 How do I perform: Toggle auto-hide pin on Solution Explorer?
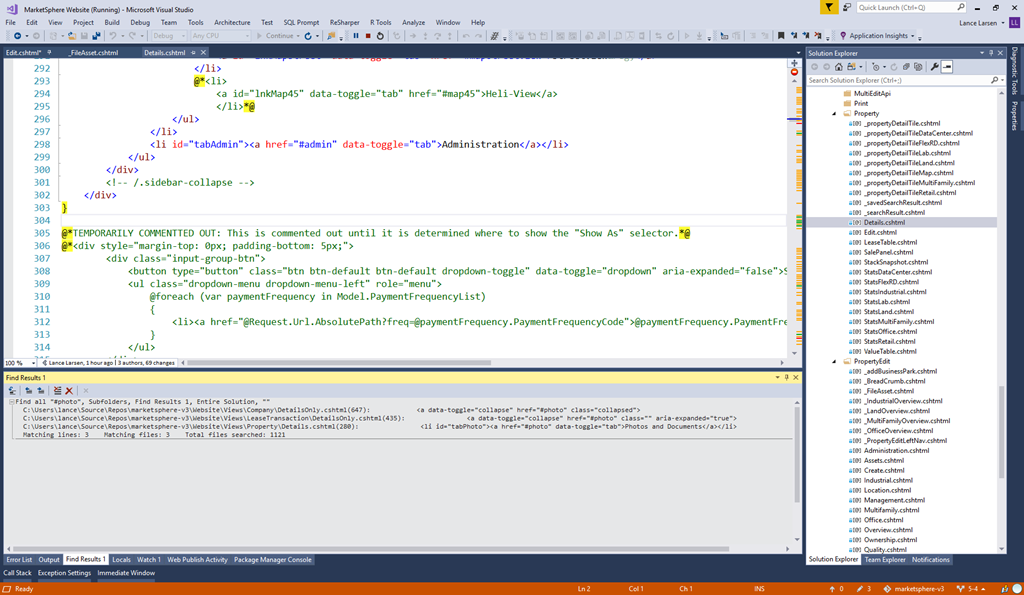click(x=991, y=53)
